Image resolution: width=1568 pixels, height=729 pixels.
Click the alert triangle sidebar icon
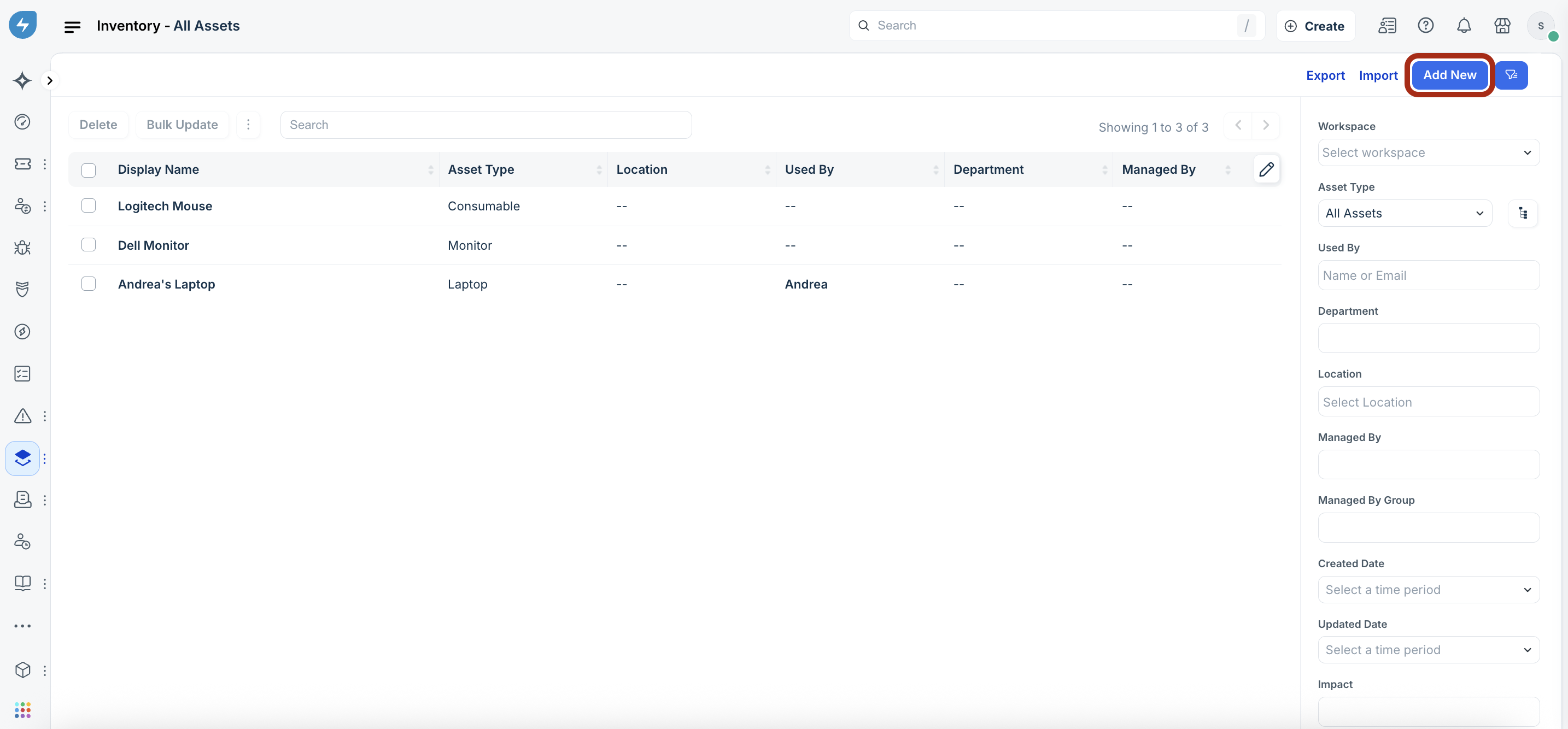pos(22,416)
